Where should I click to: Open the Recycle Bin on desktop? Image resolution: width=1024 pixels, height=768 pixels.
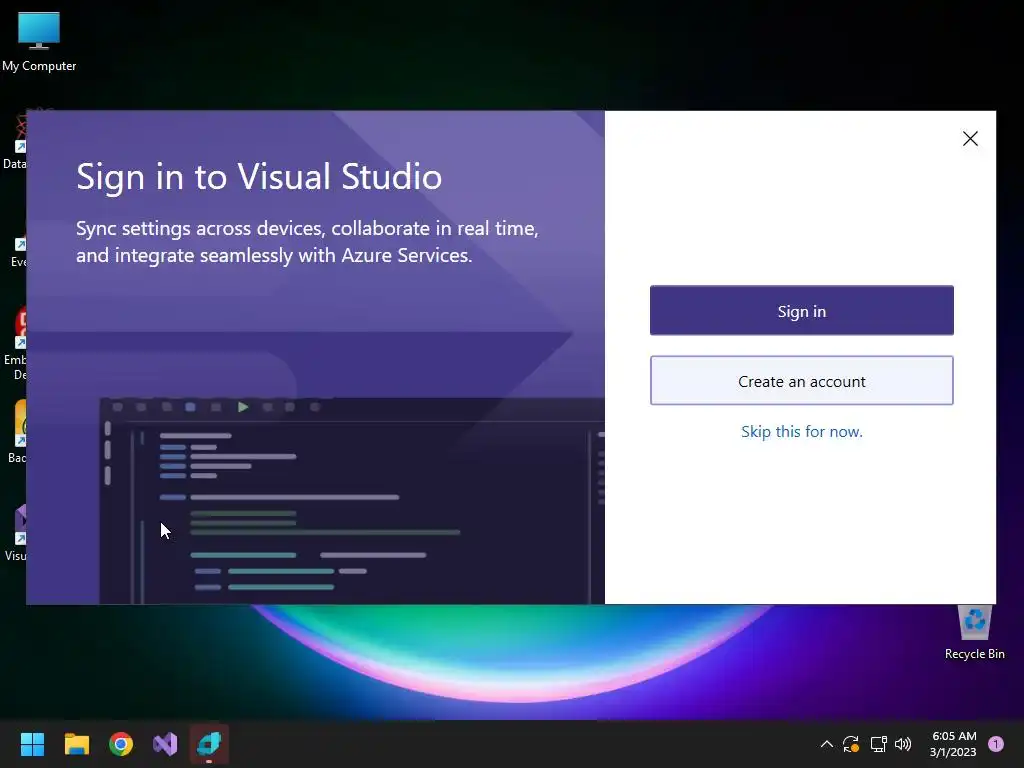(974, 632)
